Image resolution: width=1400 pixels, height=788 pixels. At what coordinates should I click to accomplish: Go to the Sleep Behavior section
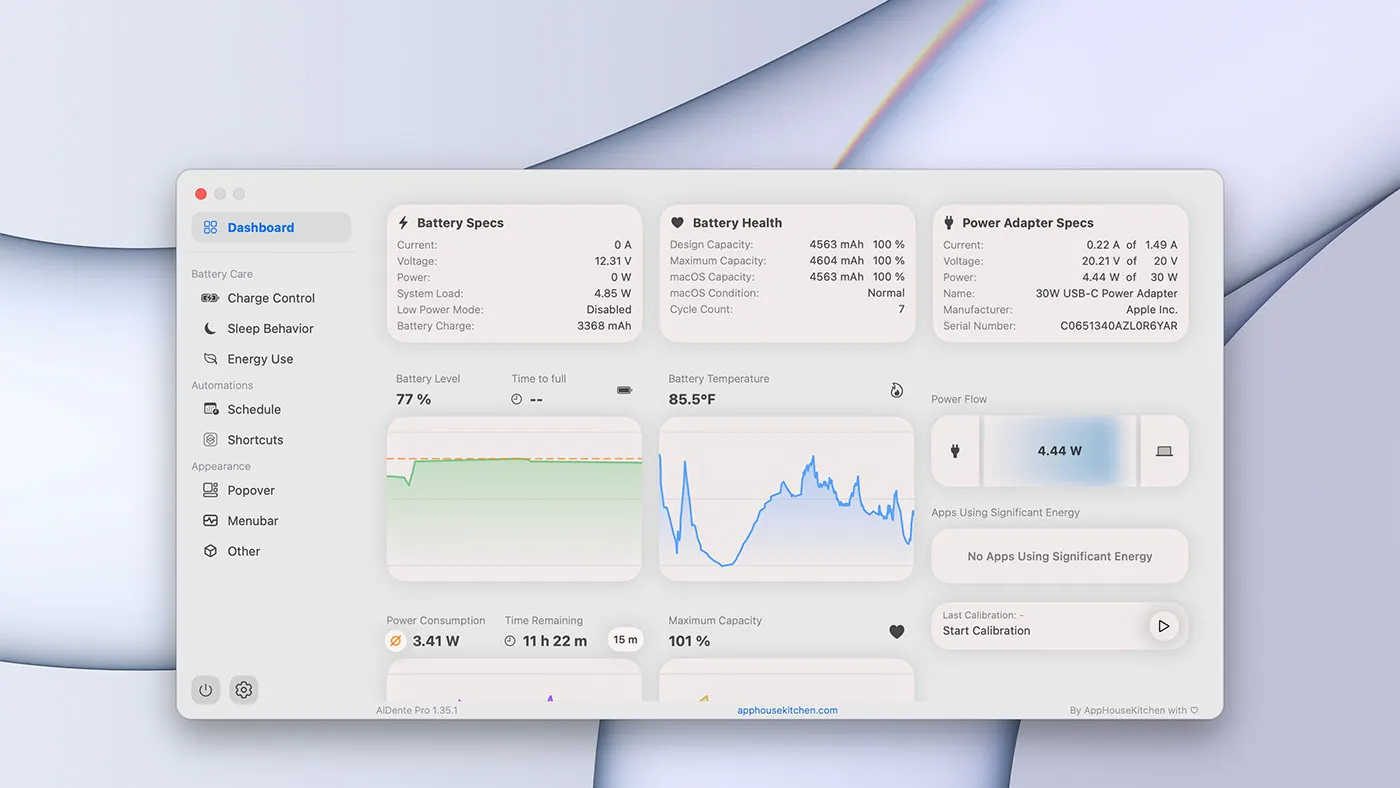[x=270, y=328]
